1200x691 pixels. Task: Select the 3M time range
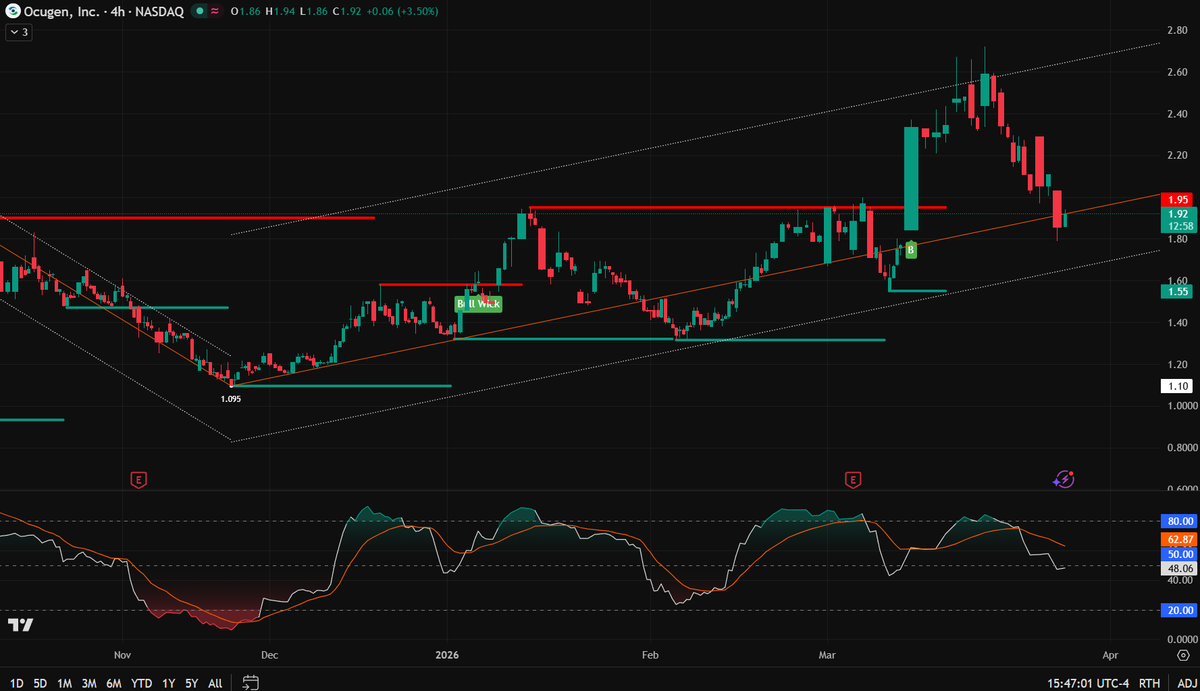pyautogui.click(x=89, y=683)
